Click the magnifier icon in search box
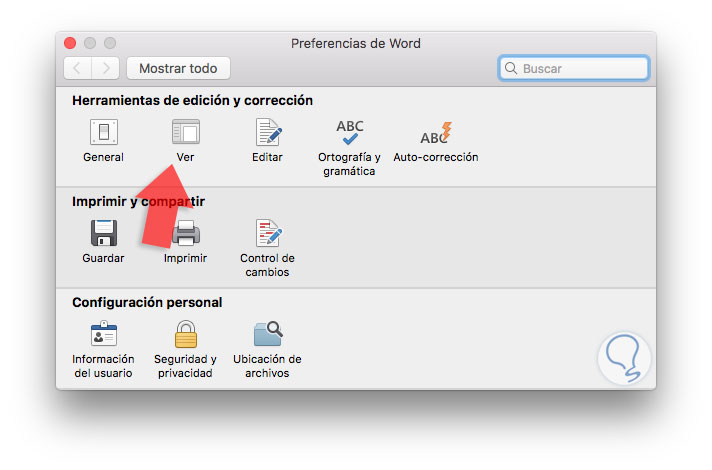This screenshot has width=712, height=470. pos(511,68)
